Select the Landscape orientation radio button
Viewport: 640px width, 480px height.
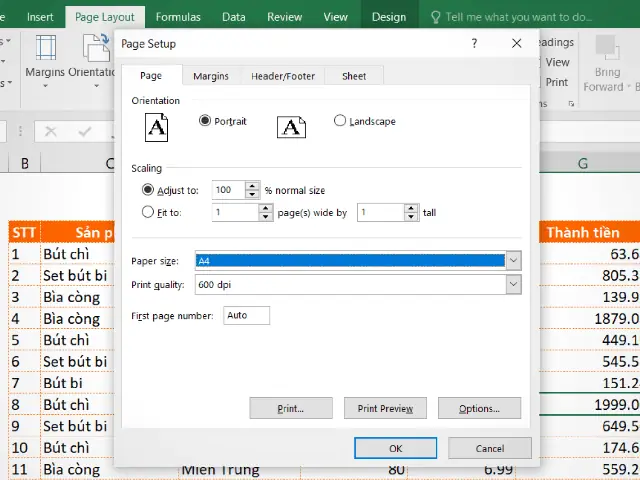click(x=340, y=120)
